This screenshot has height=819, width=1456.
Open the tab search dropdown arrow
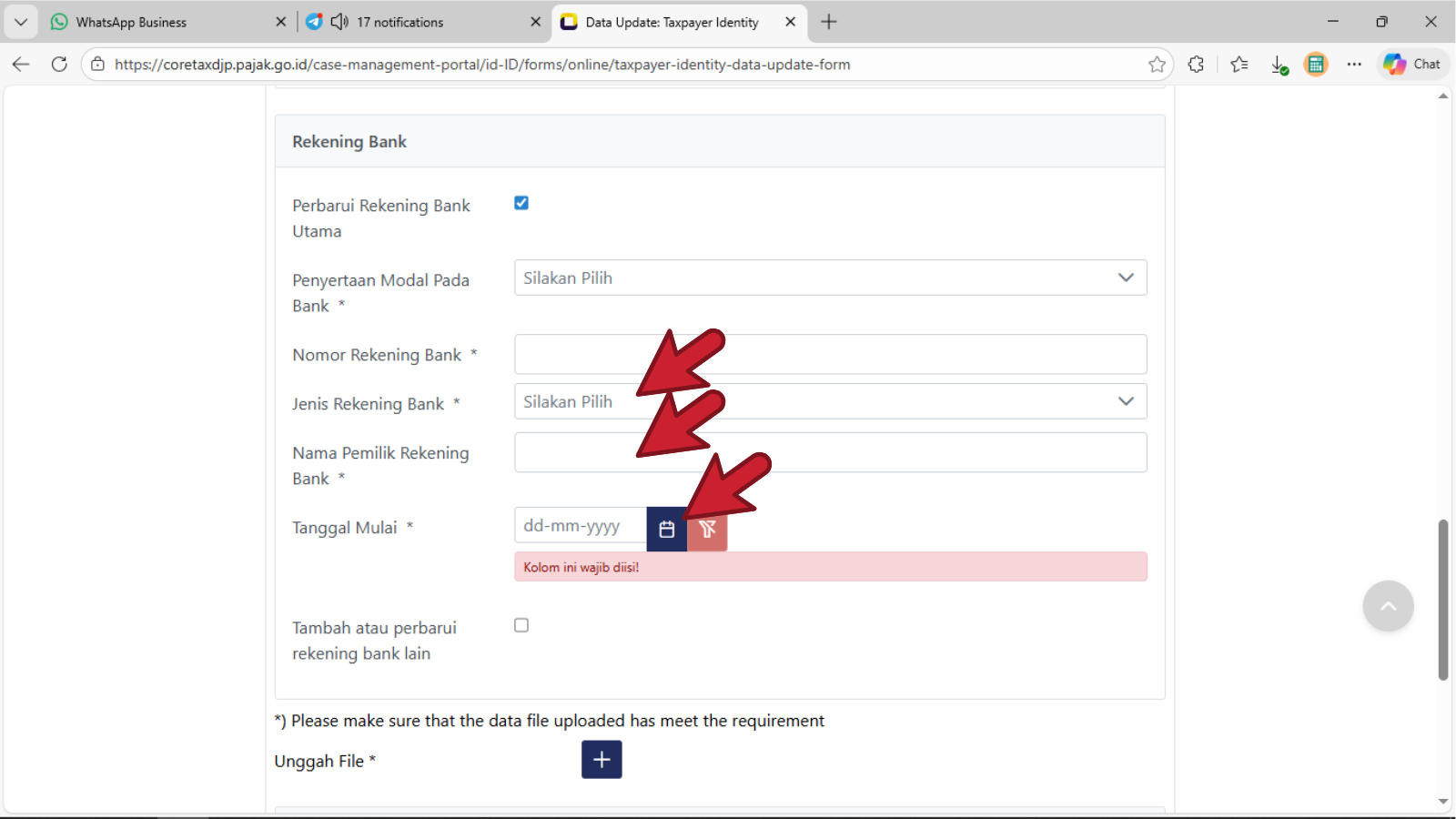pos(21,22)
